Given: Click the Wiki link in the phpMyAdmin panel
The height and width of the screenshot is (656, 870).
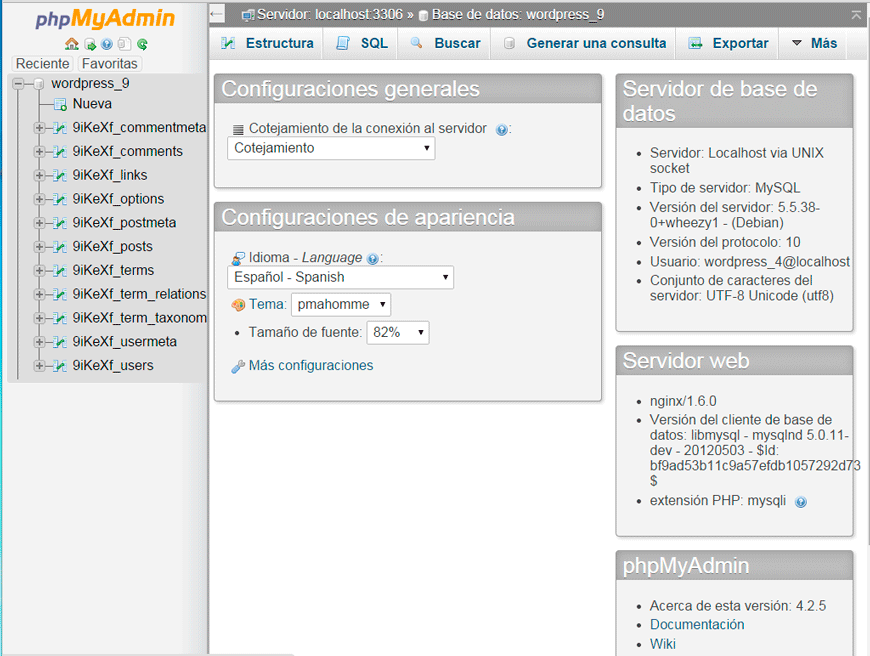Looking at the screenshot, I should pyautogui.click(x=663, y=644).
